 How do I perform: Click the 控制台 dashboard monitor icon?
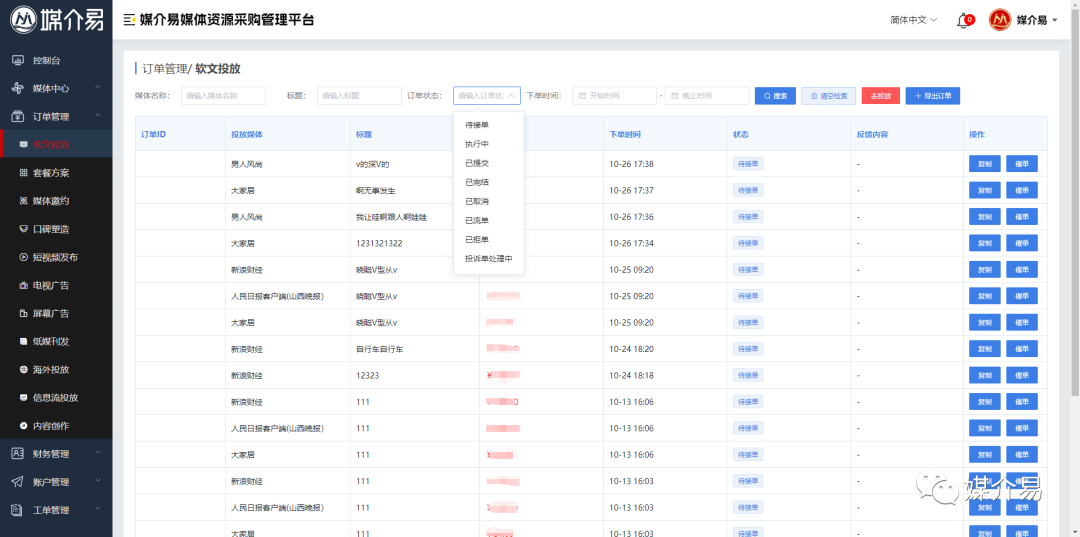click(17, 60)
